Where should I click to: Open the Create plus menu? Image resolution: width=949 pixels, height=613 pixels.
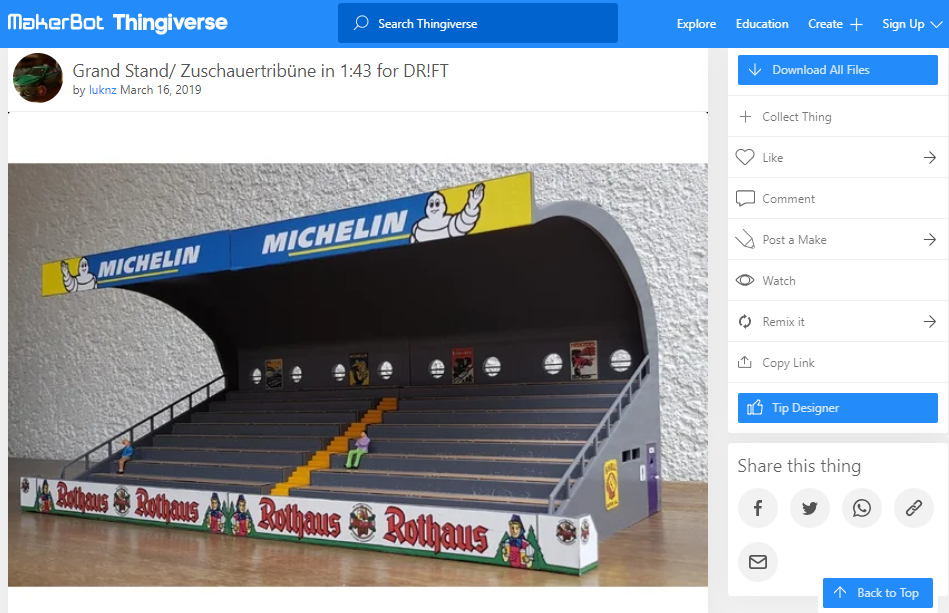(835, 24)
